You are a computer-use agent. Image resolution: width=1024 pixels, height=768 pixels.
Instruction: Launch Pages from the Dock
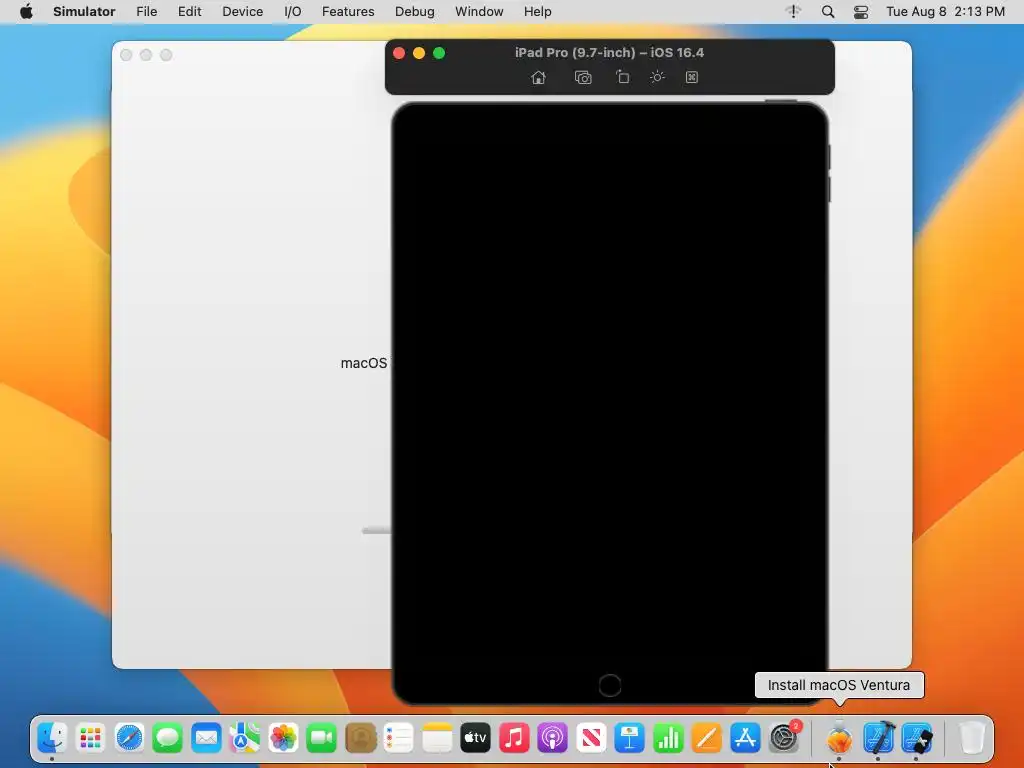(707, 738)
